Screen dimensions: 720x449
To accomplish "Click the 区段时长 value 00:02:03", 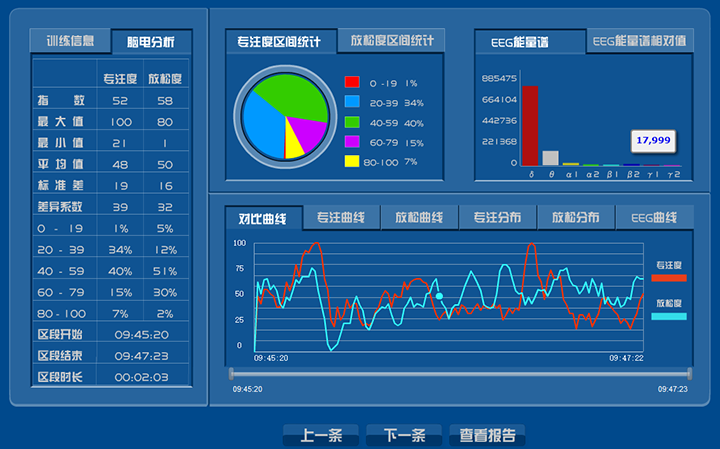I will tap(142, 377).
